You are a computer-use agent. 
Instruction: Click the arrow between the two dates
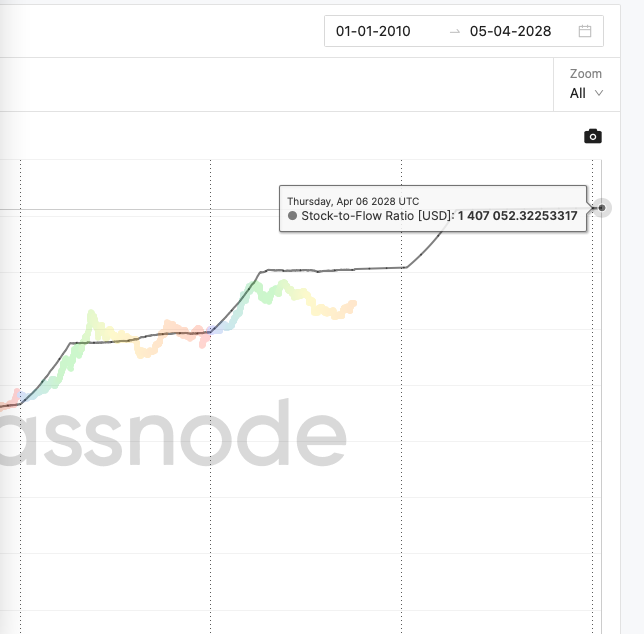click(455, 31)
